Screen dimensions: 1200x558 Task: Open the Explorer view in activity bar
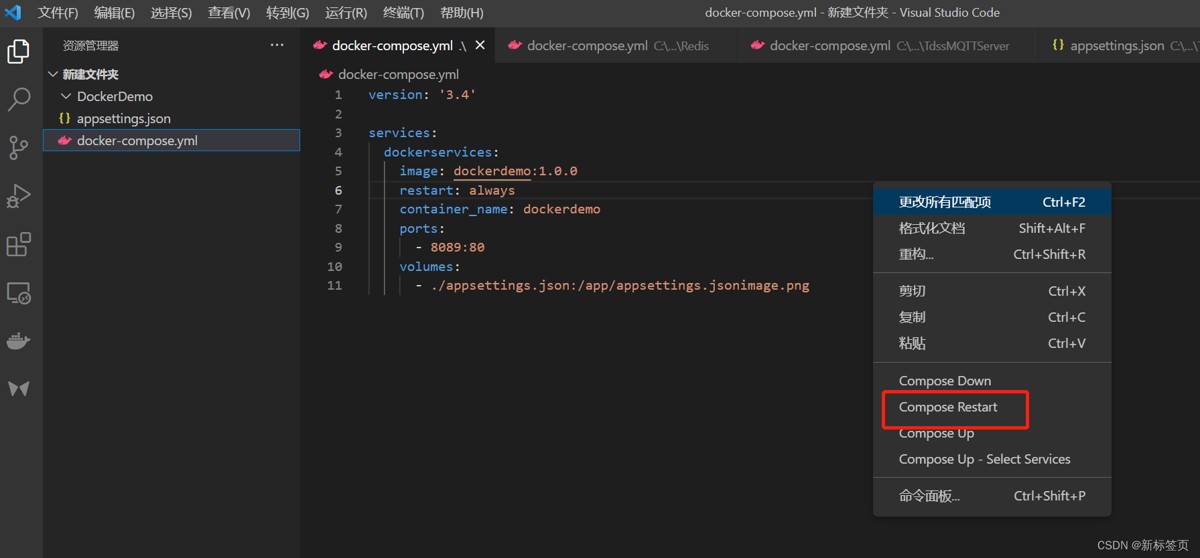tap(19, 51)
